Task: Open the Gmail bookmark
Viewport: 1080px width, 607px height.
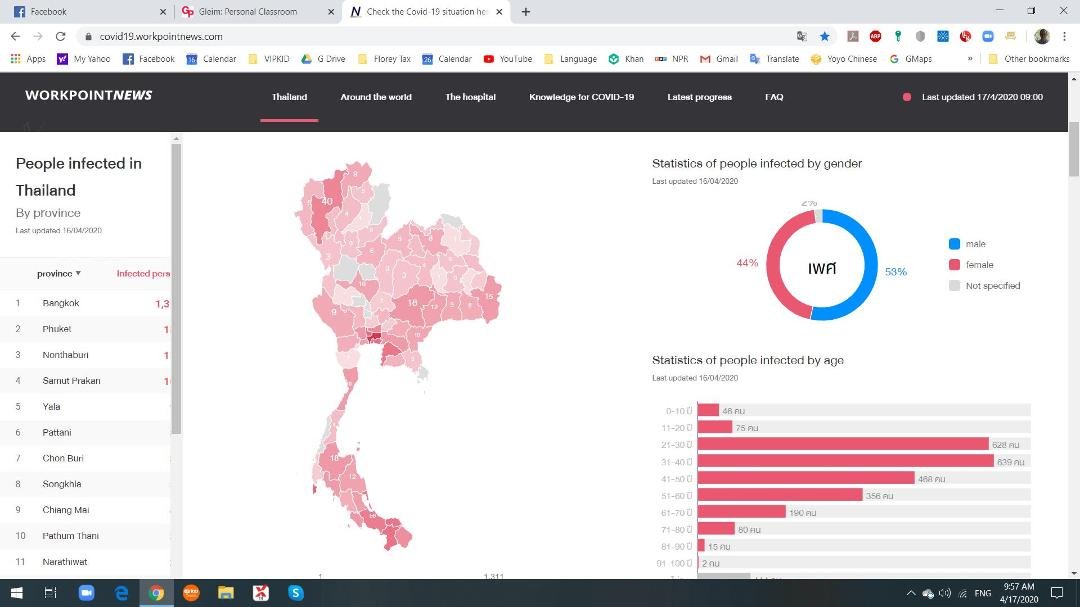Action: point(719,59)
